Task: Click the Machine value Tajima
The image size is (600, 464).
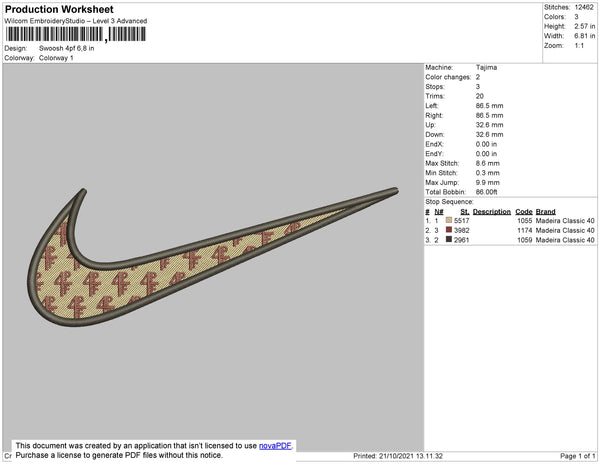Action: click(x=486, y=67)
